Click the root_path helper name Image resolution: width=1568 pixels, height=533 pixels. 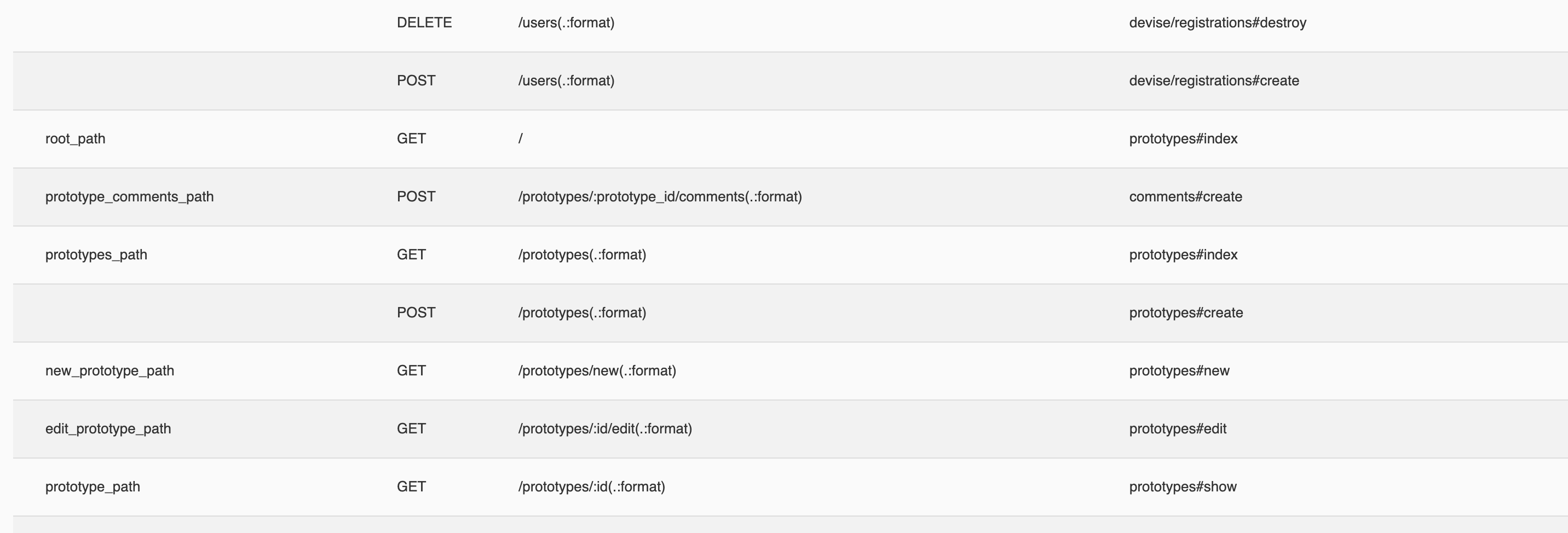pyautogui.click(x=75, y=139)
